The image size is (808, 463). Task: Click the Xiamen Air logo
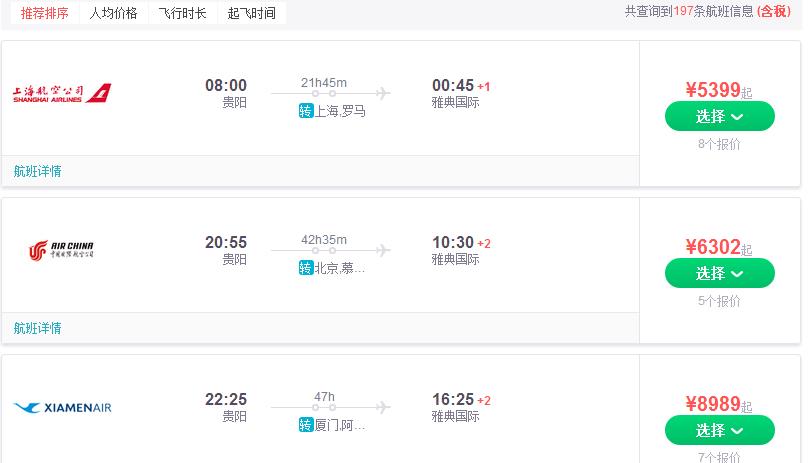(62, 407)
